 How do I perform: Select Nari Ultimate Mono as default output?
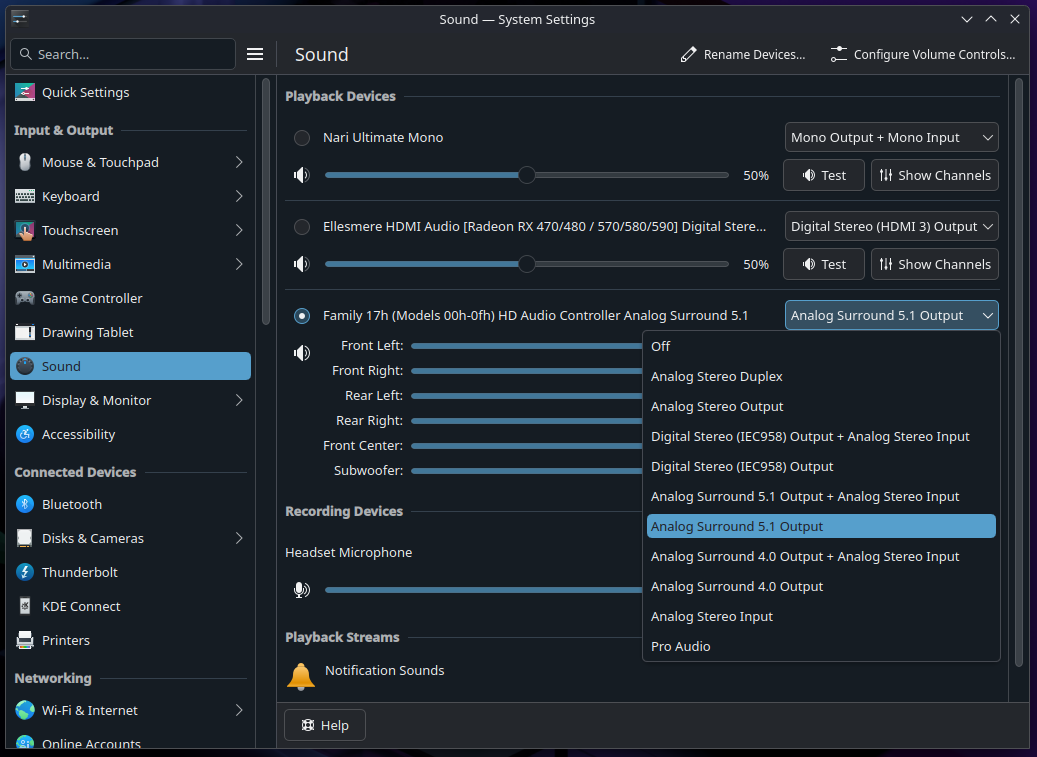[302, 138]
